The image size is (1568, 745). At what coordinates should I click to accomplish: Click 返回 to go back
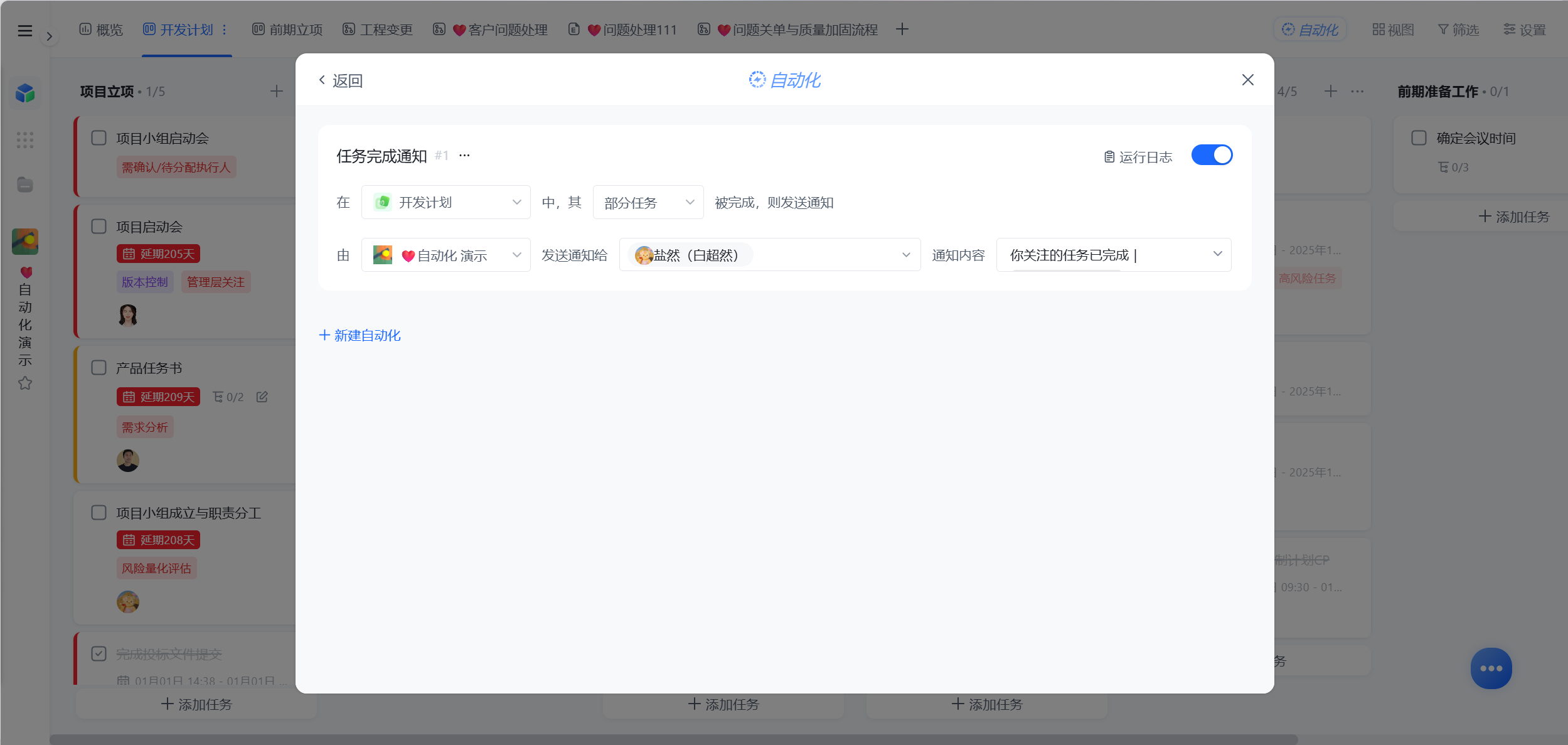(x=341, y=80)
